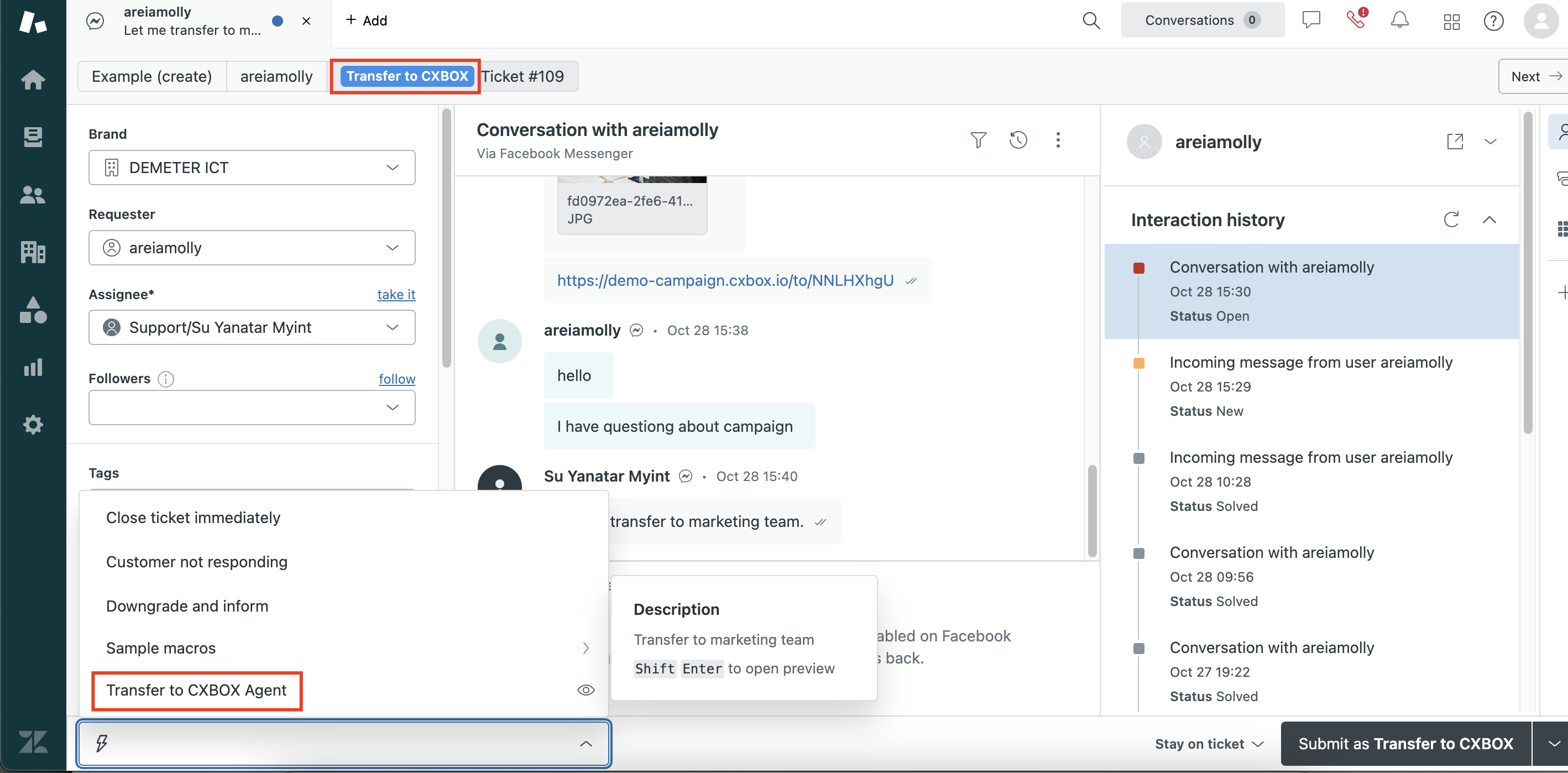Open the Organizations building icon in sidebar

(33, 252)
